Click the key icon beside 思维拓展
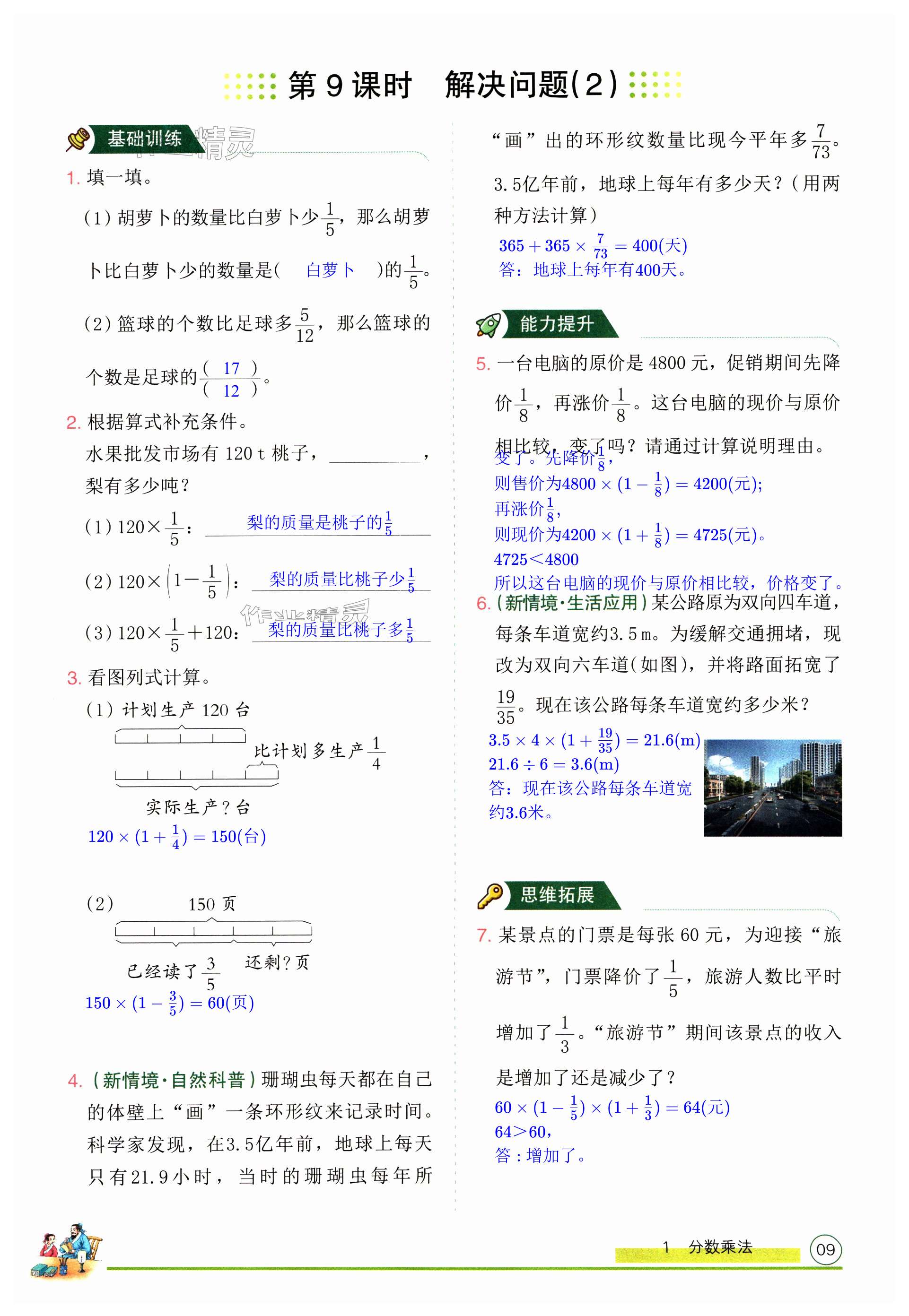 pos(490,895)
